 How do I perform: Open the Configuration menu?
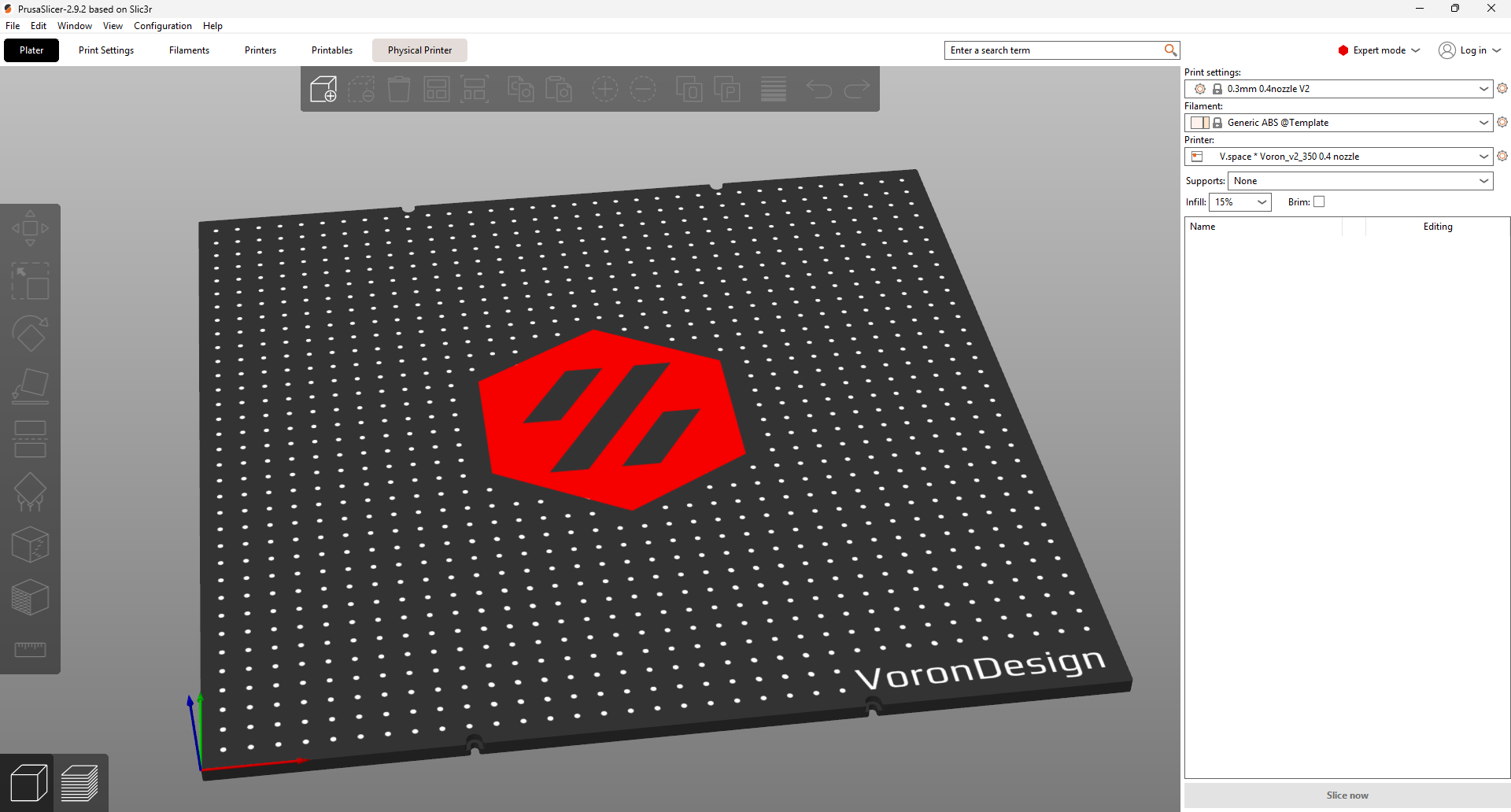click(162, 26)
